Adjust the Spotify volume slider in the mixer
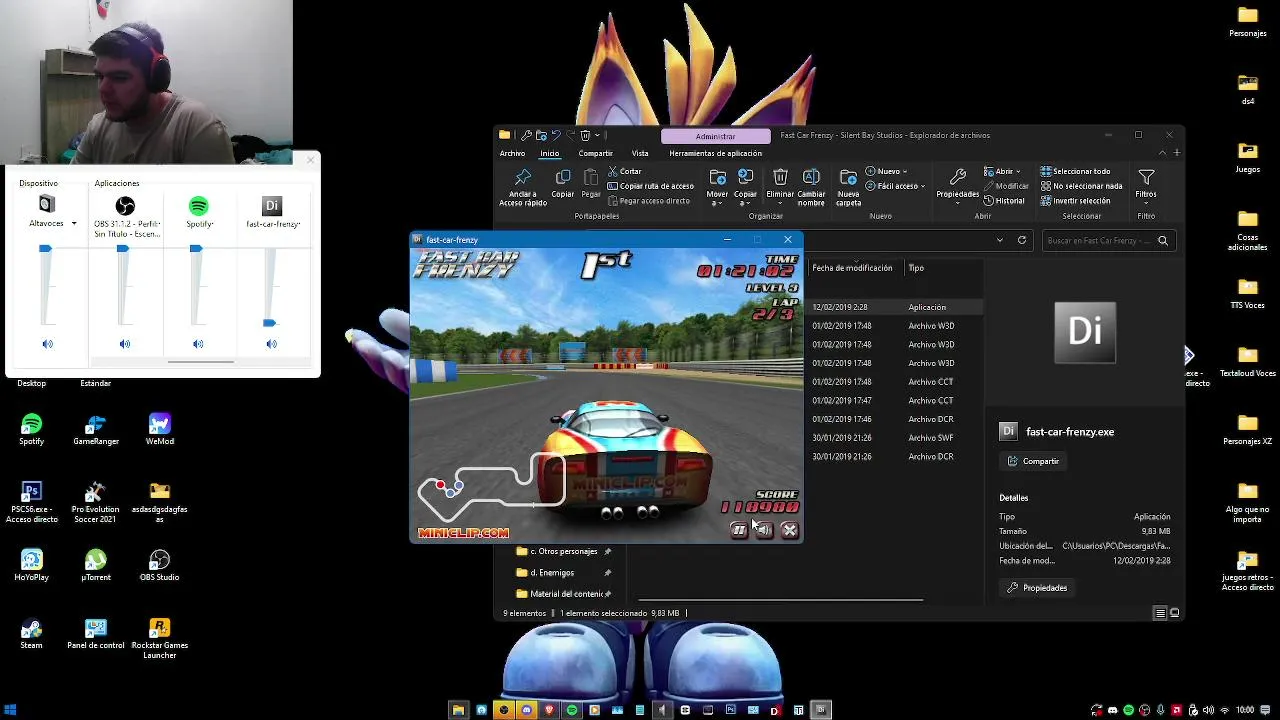Screen dimensions: 1280x720 coord(196,249)
